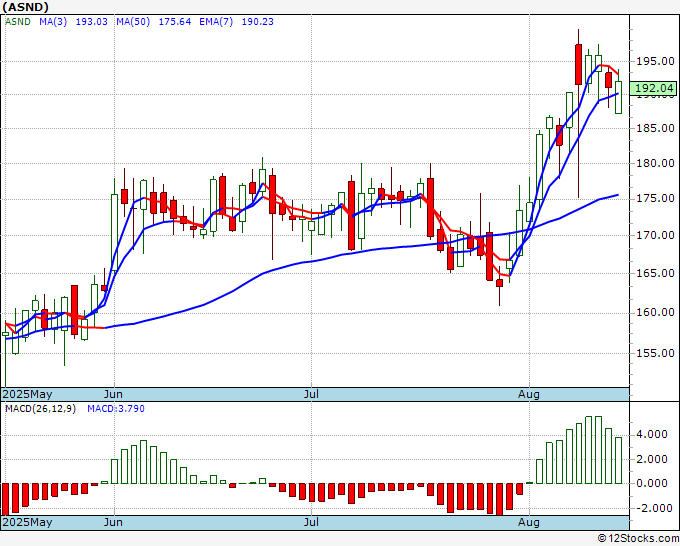The image size is (680, 546).
Task: Click the 160.00 price axis label
Action: [655, 312]
